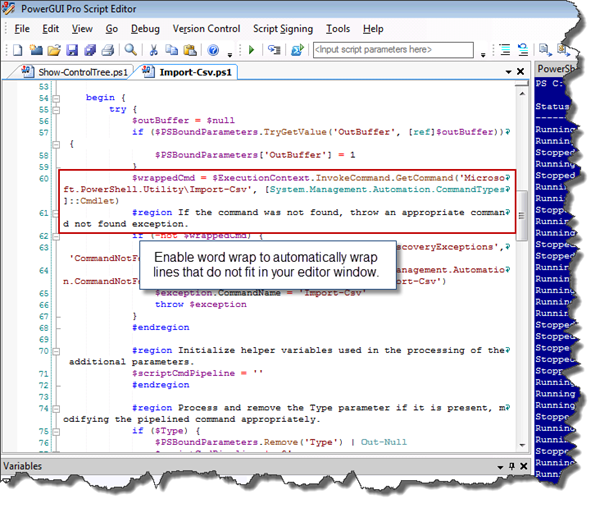Click the Find magnifier icon
Screen dimensions: 600x508
(x=131, y=50)
